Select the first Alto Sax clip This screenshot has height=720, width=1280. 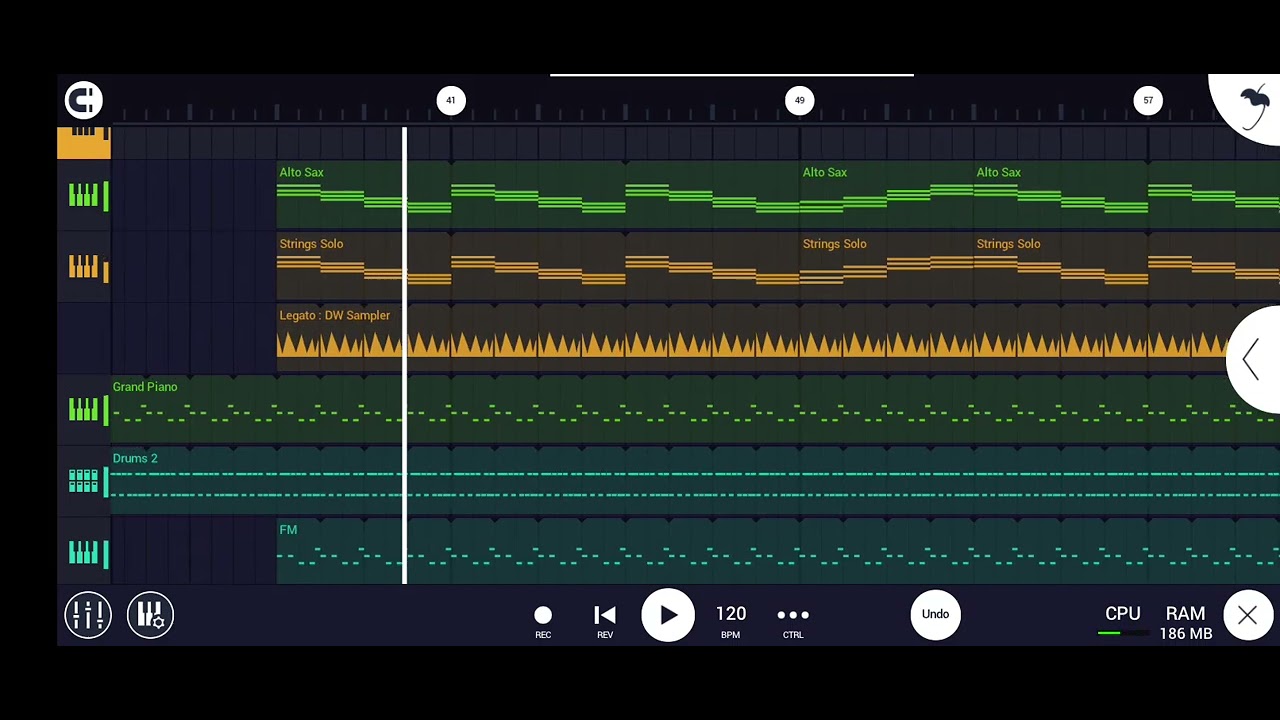pyautogui.click(x=538, y=195)
